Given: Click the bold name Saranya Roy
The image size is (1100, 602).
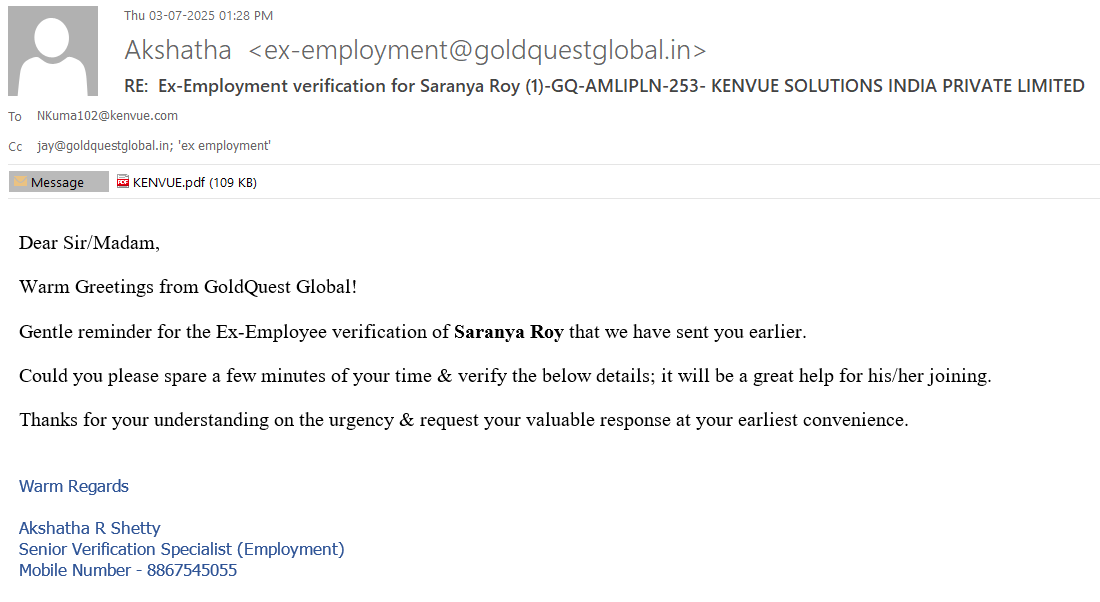Looking at the screenshot, I should coord(508,332).
